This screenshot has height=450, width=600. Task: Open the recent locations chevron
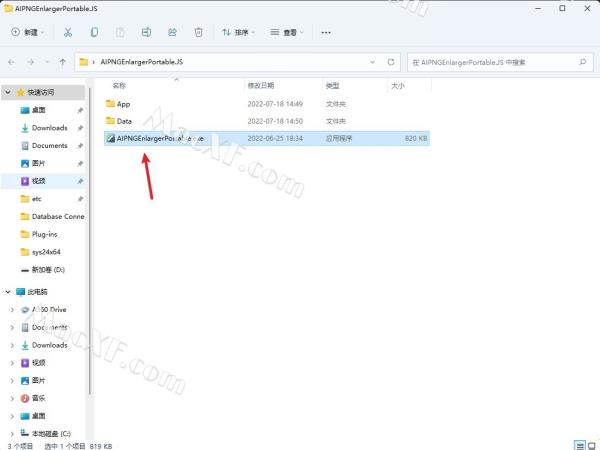point(47,62)
